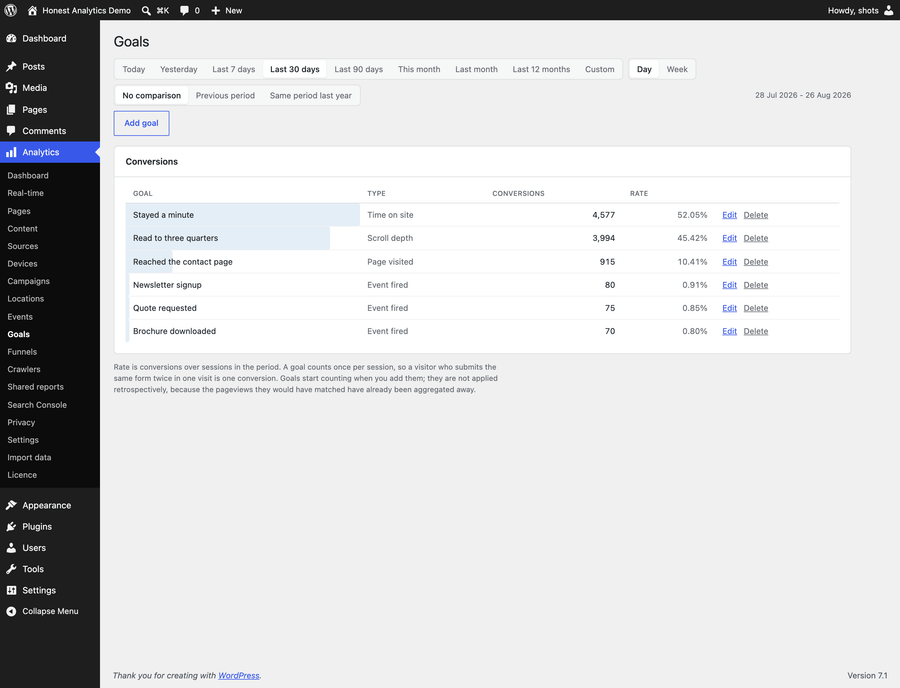
Task: Click the Settings sliders icon in main sidebar
Action: (x=11, y=590)
